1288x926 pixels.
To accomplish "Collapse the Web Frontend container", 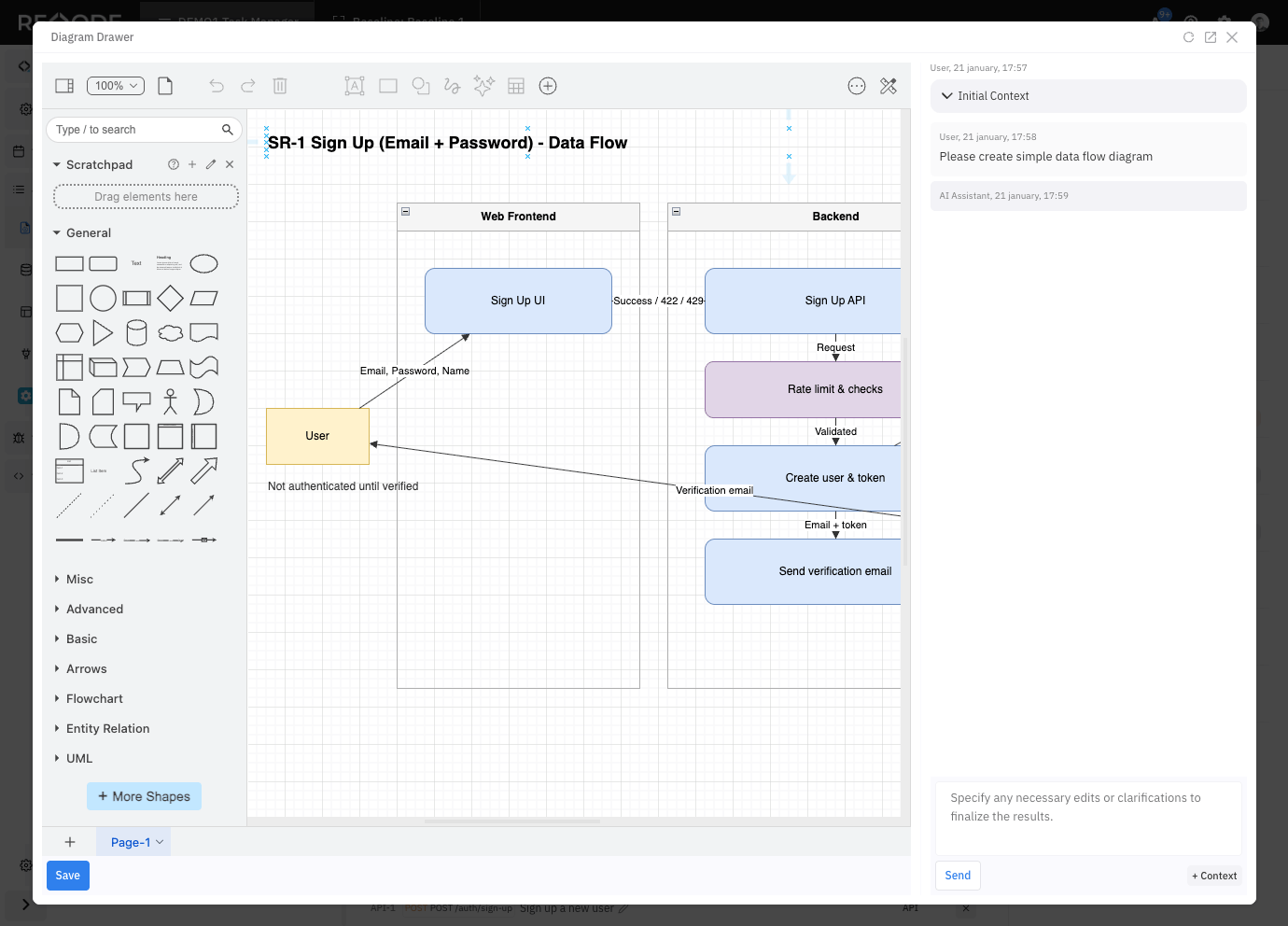I will [406, 212].
